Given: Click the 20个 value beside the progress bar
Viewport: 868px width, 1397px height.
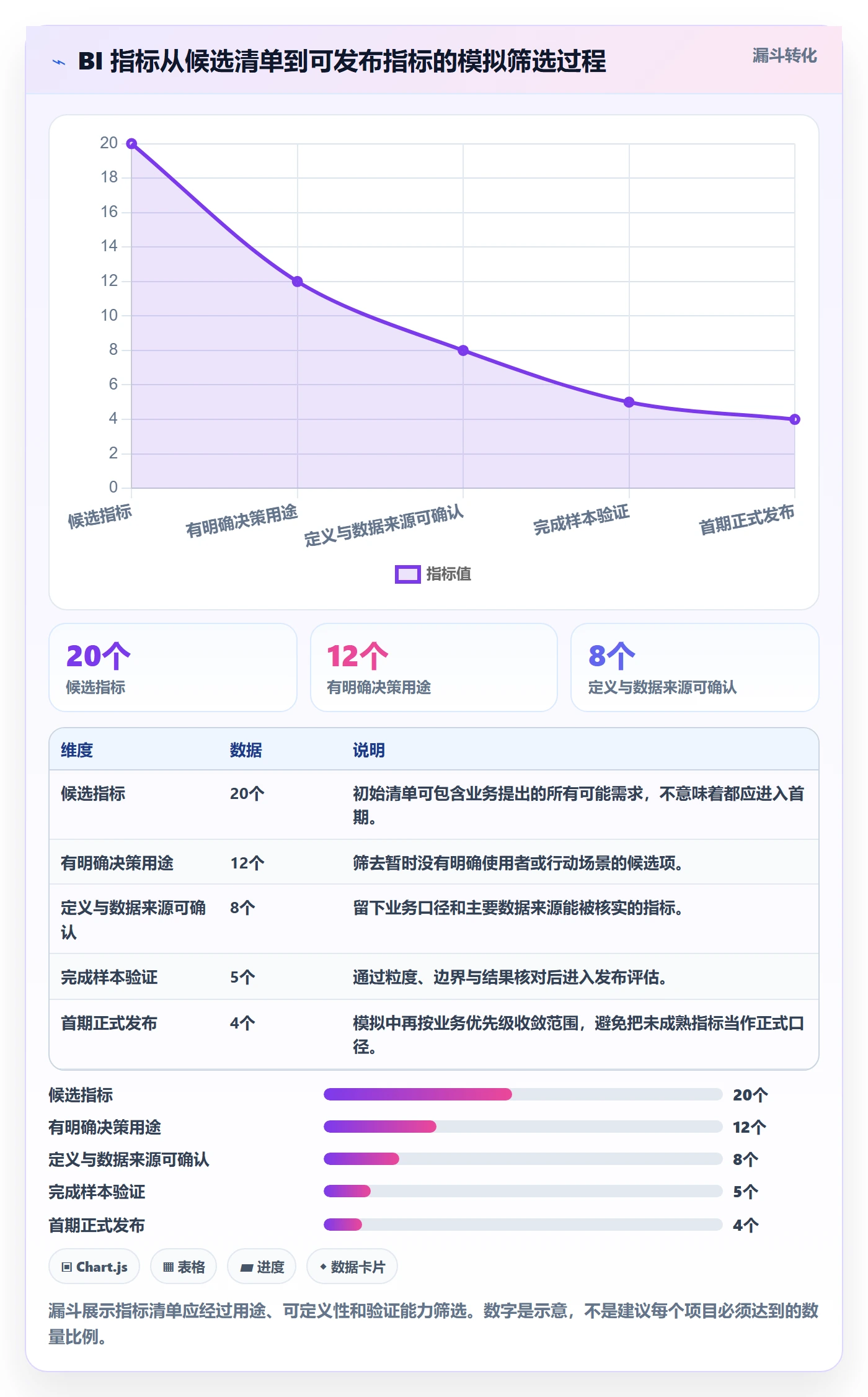Looking at the screenshot, I should [x=750, y=1095].
